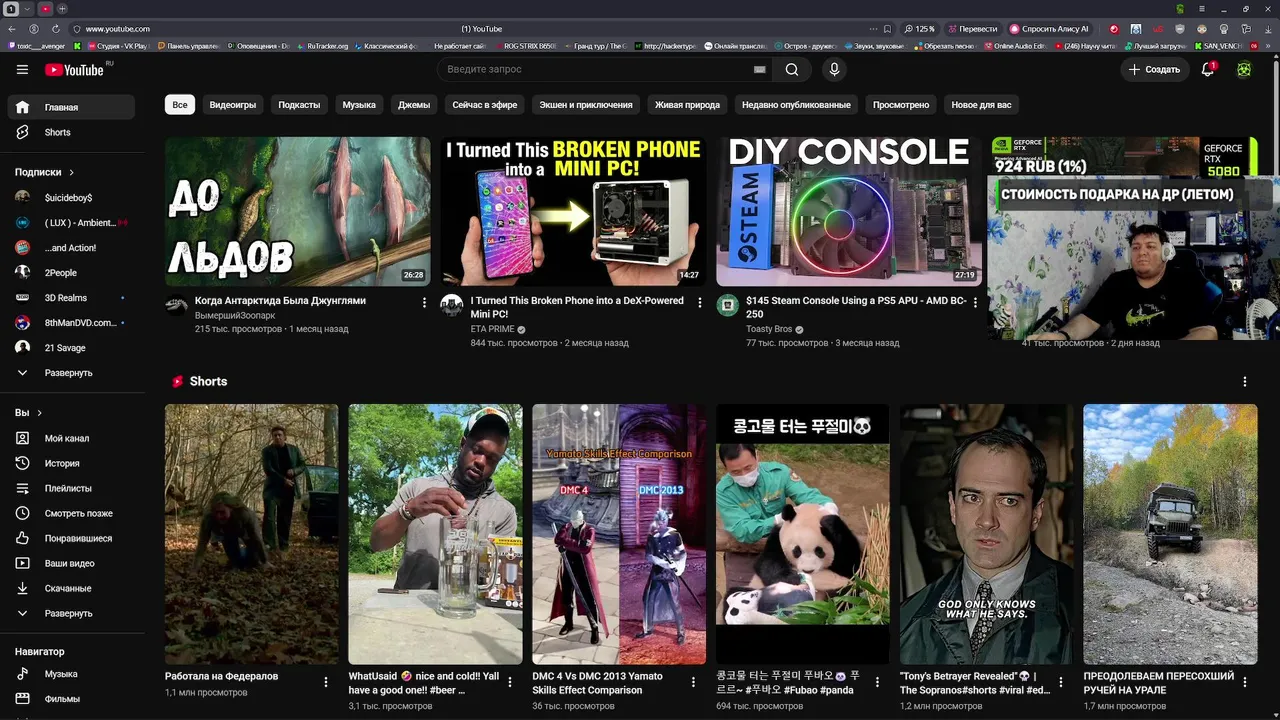The image size is (1280, 720).
Task: Open options for the WhatUsaid short
Action: [510, 682]
